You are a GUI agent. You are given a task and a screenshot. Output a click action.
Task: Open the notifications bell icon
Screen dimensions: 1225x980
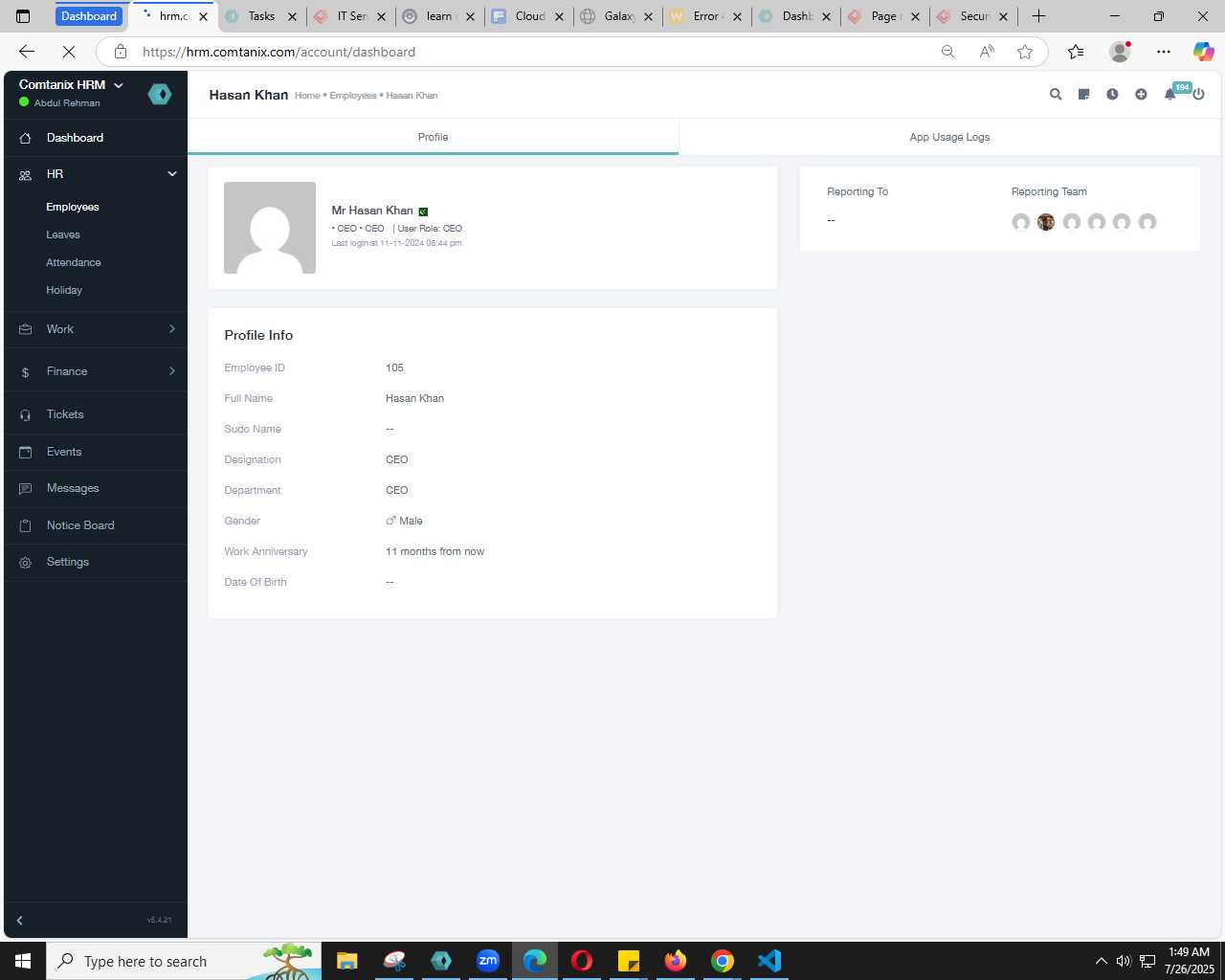1169,95
